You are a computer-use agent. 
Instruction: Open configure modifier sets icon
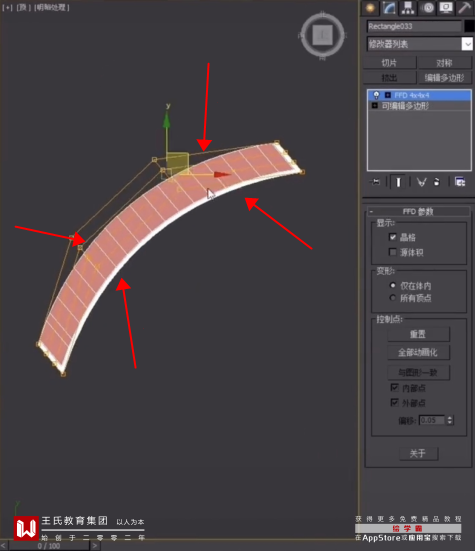tap(460, 182)
